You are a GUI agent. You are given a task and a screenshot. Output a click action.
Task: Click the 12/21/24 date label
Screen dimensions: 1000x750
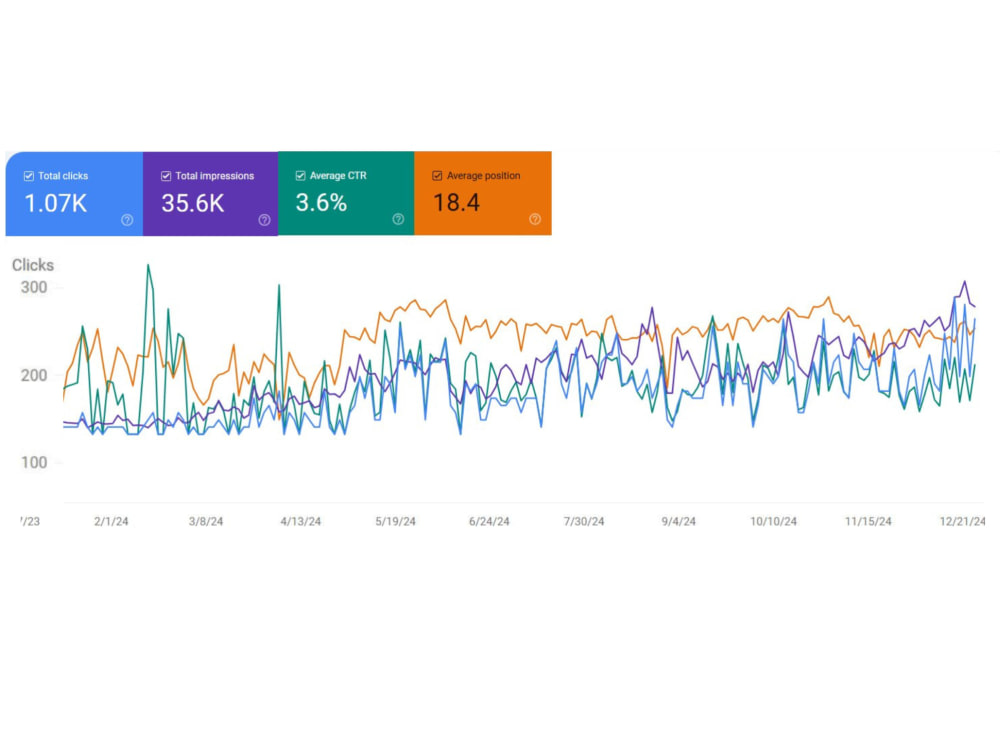point(962,522)
